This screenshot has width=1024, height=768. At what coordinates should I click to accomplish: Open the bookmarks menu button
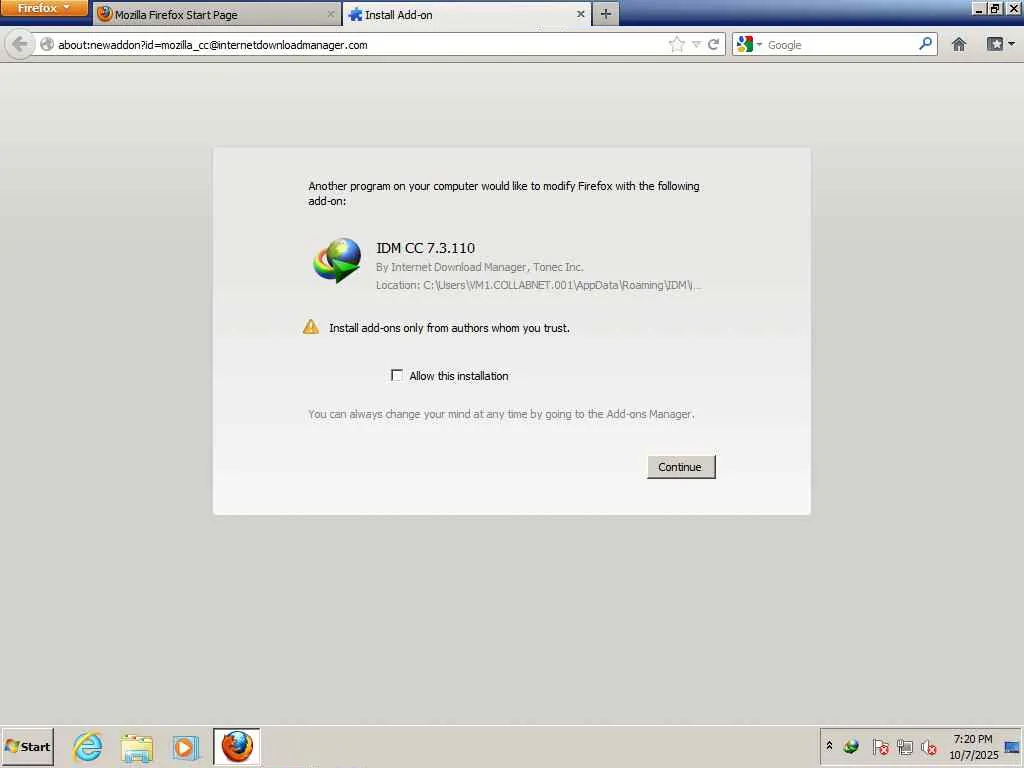pos(1000,44)
